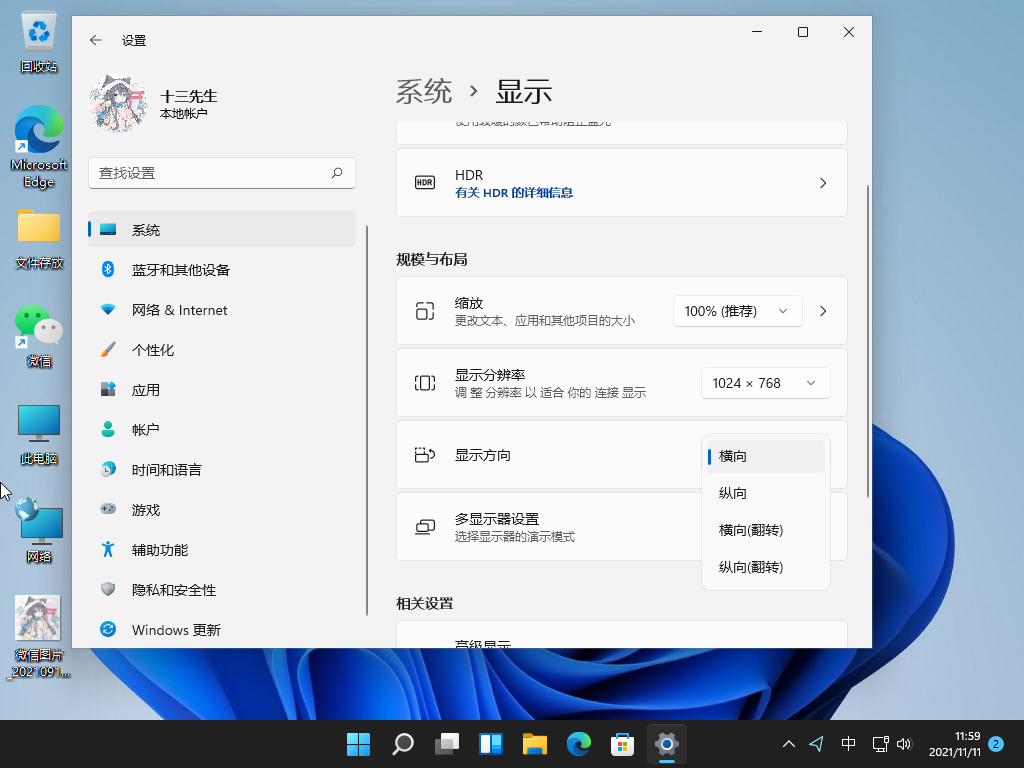This screenshot has width=1024, height=768.
Task: Select the 个性化 sidebar icon
Action: [x=108, y=350]
